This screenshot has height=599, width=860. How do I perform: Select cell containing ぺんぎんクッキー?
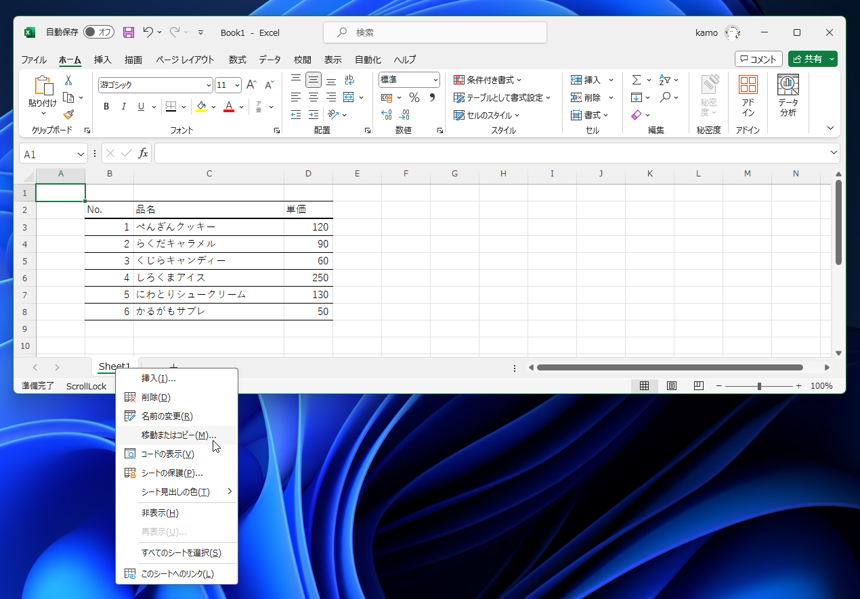209,227
